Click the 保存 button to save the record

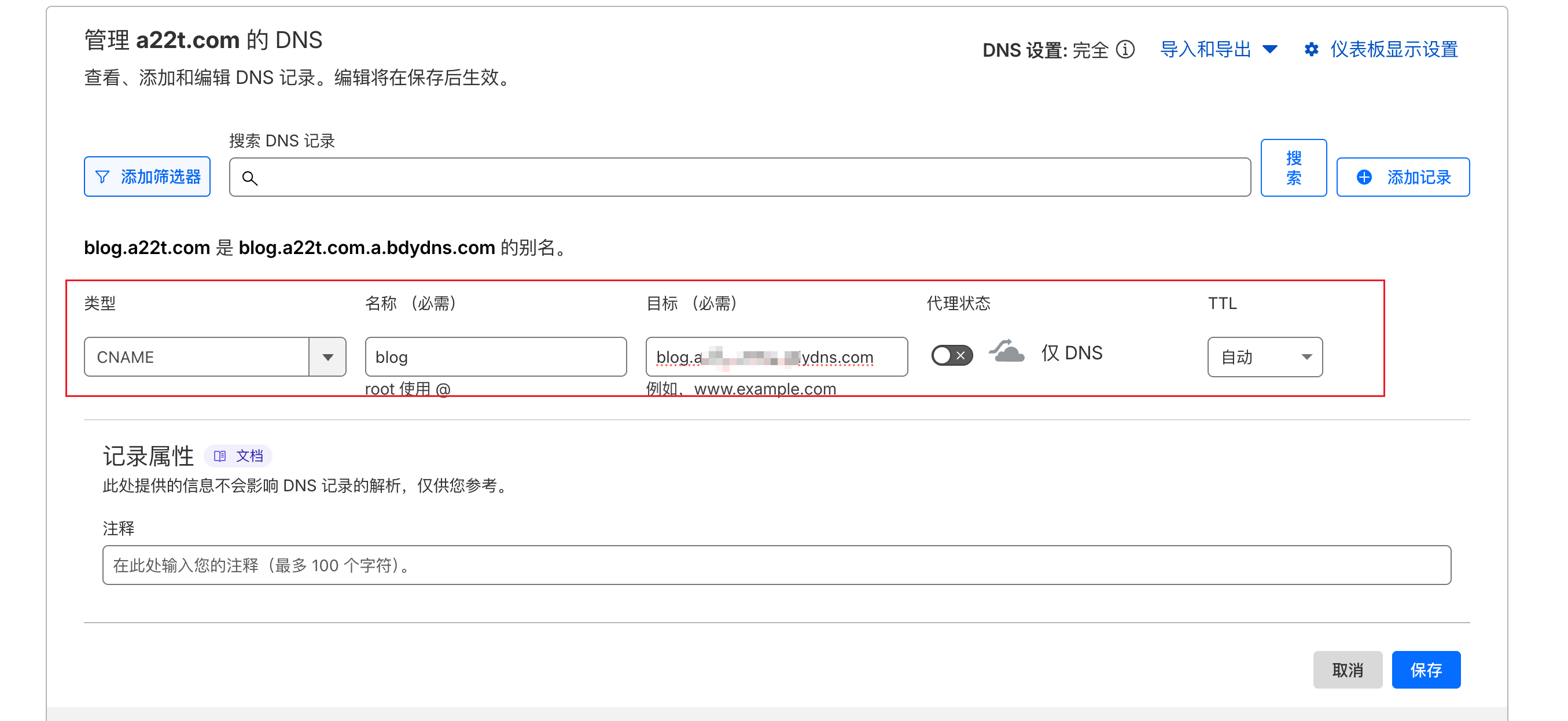1426,670
